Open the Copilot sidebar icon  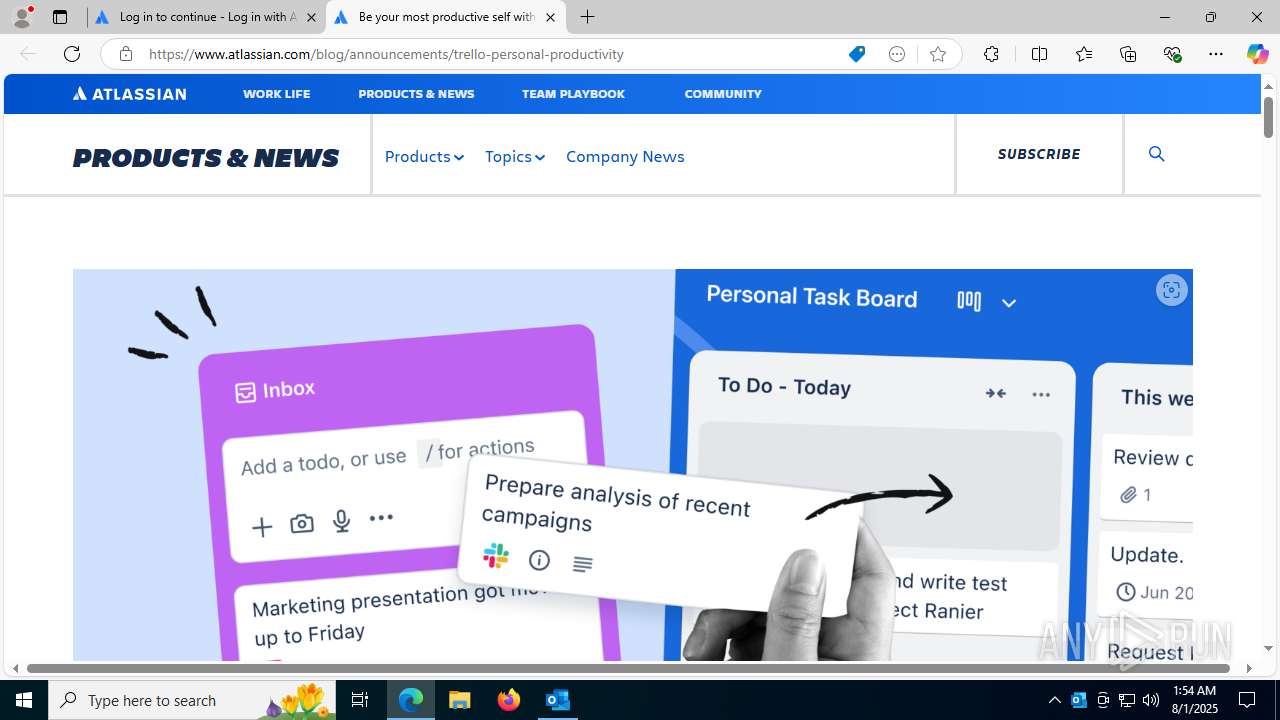[x=1257, y=54]
